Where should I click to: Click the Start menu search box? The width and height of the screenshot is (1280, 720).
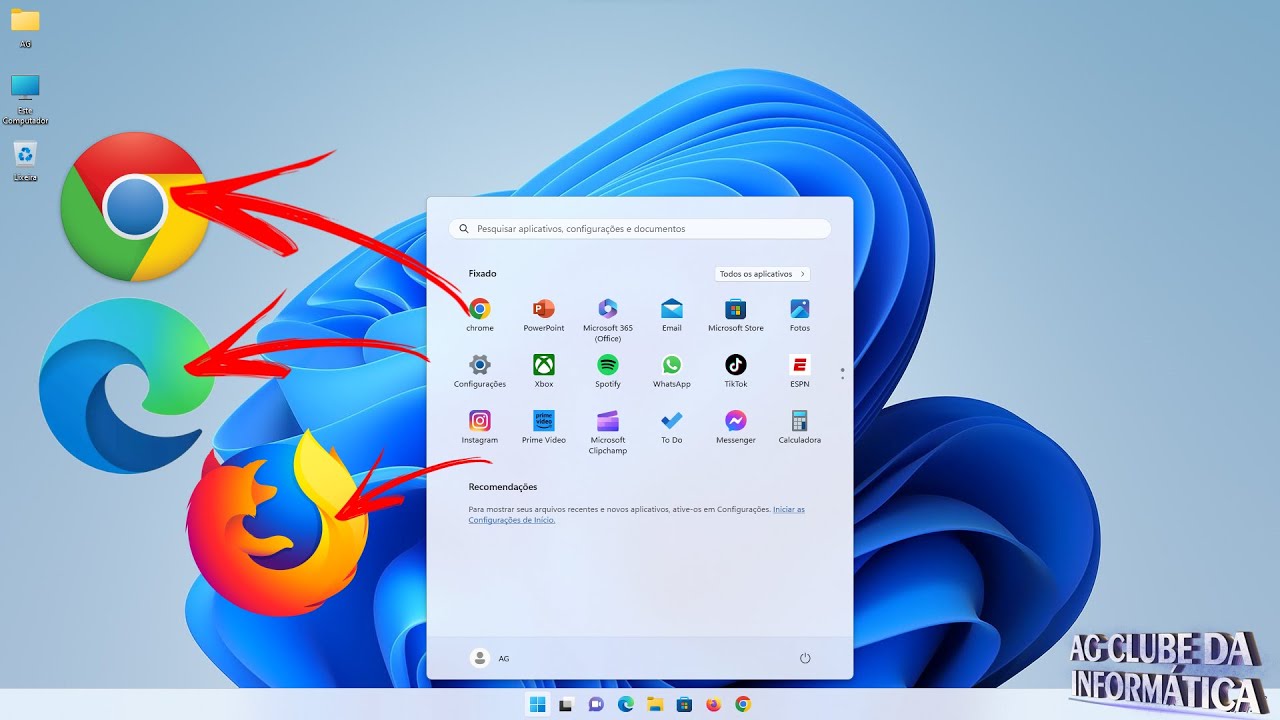[640, 229]
